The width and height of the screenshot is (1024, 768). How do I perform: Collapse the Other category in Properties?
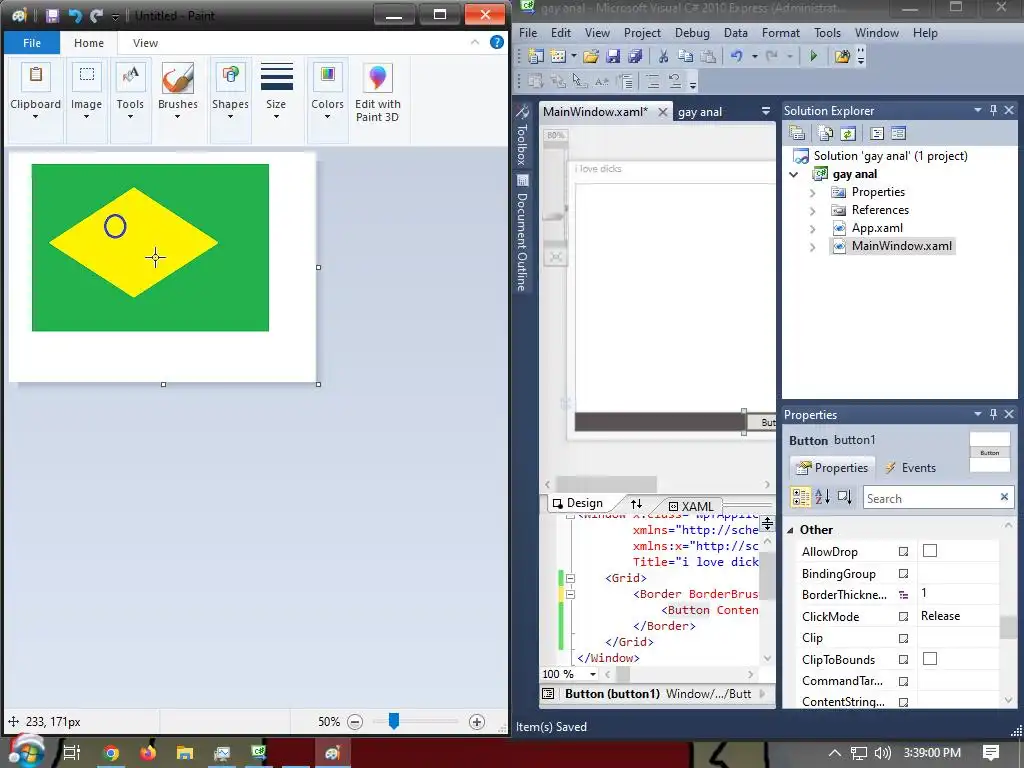tap(790, 530)
